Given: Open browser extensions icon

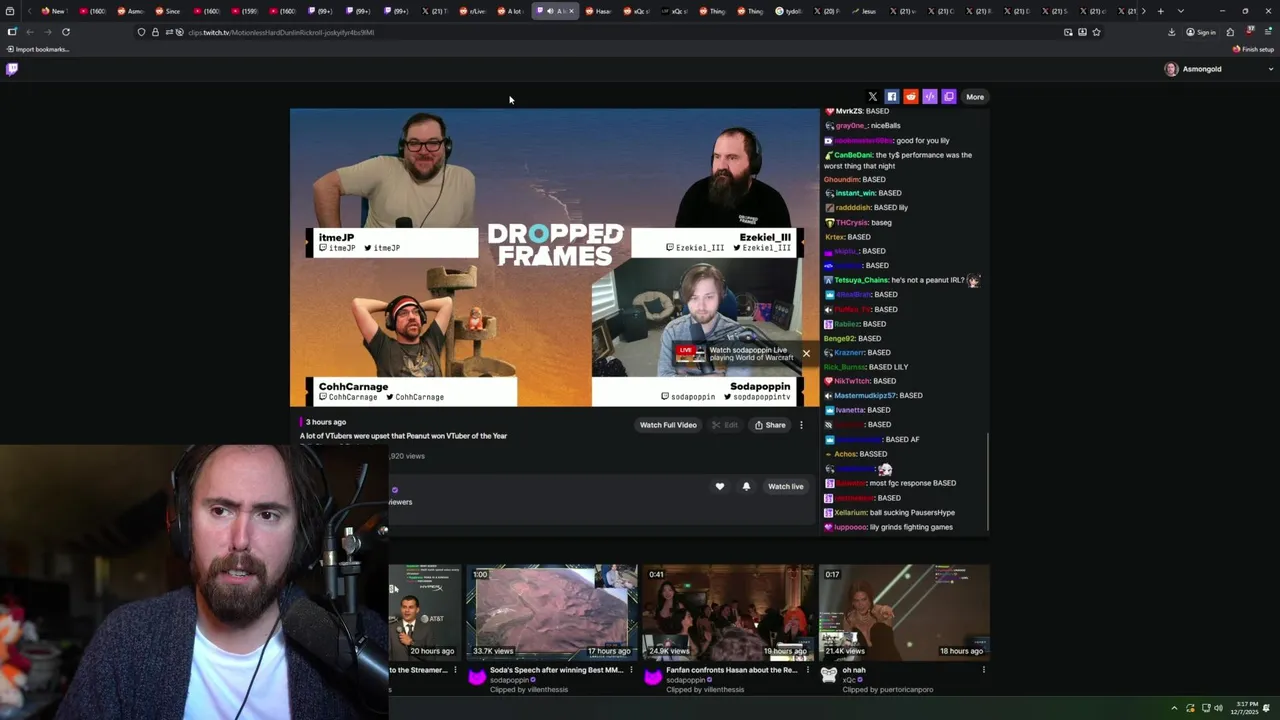Looking at the screenshot, I should pyautogui.click(x=1230, y=32).
